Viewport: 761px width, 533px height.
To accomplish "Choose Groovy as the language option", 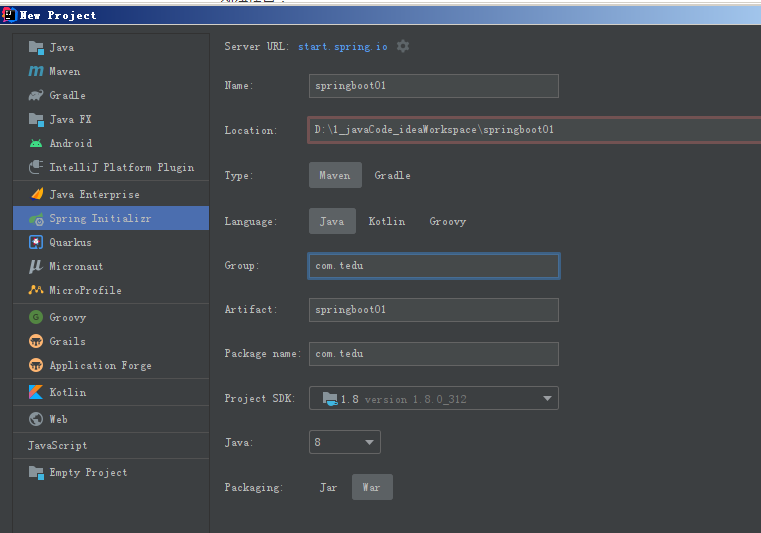I will pos(447,221).
